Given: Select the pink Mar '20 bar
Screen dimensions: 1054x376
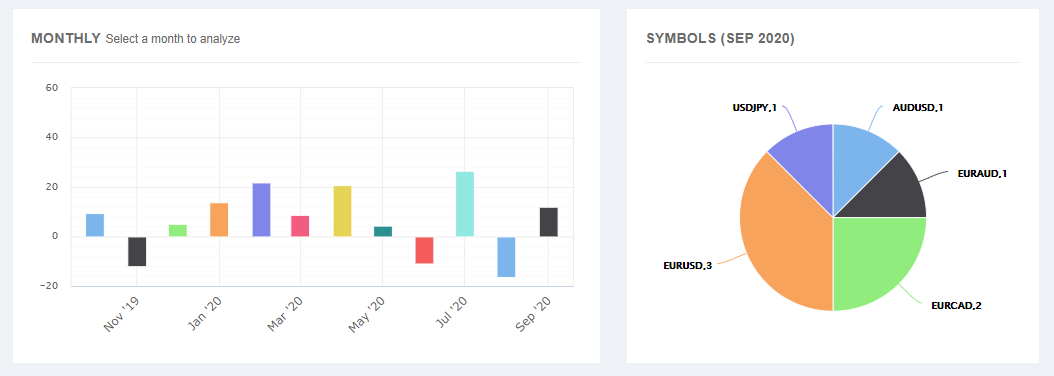Looking at the screenshot, I should pos(300,226).
